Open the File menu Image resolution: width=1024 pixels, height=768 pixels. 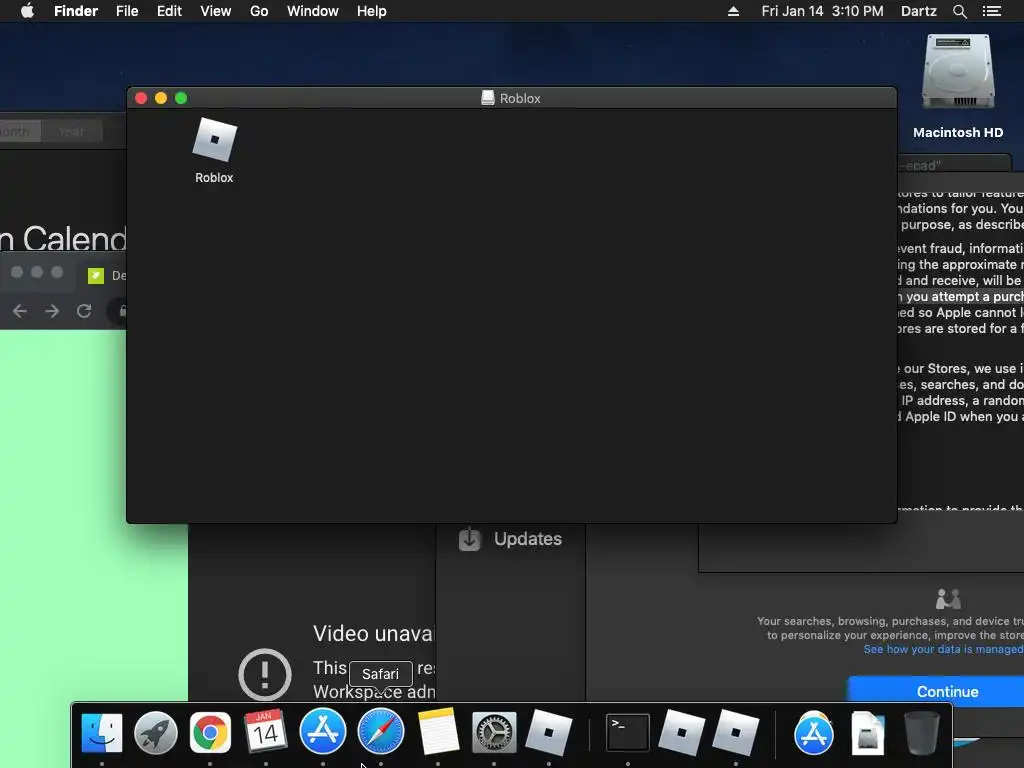click(x=127, y=11)
